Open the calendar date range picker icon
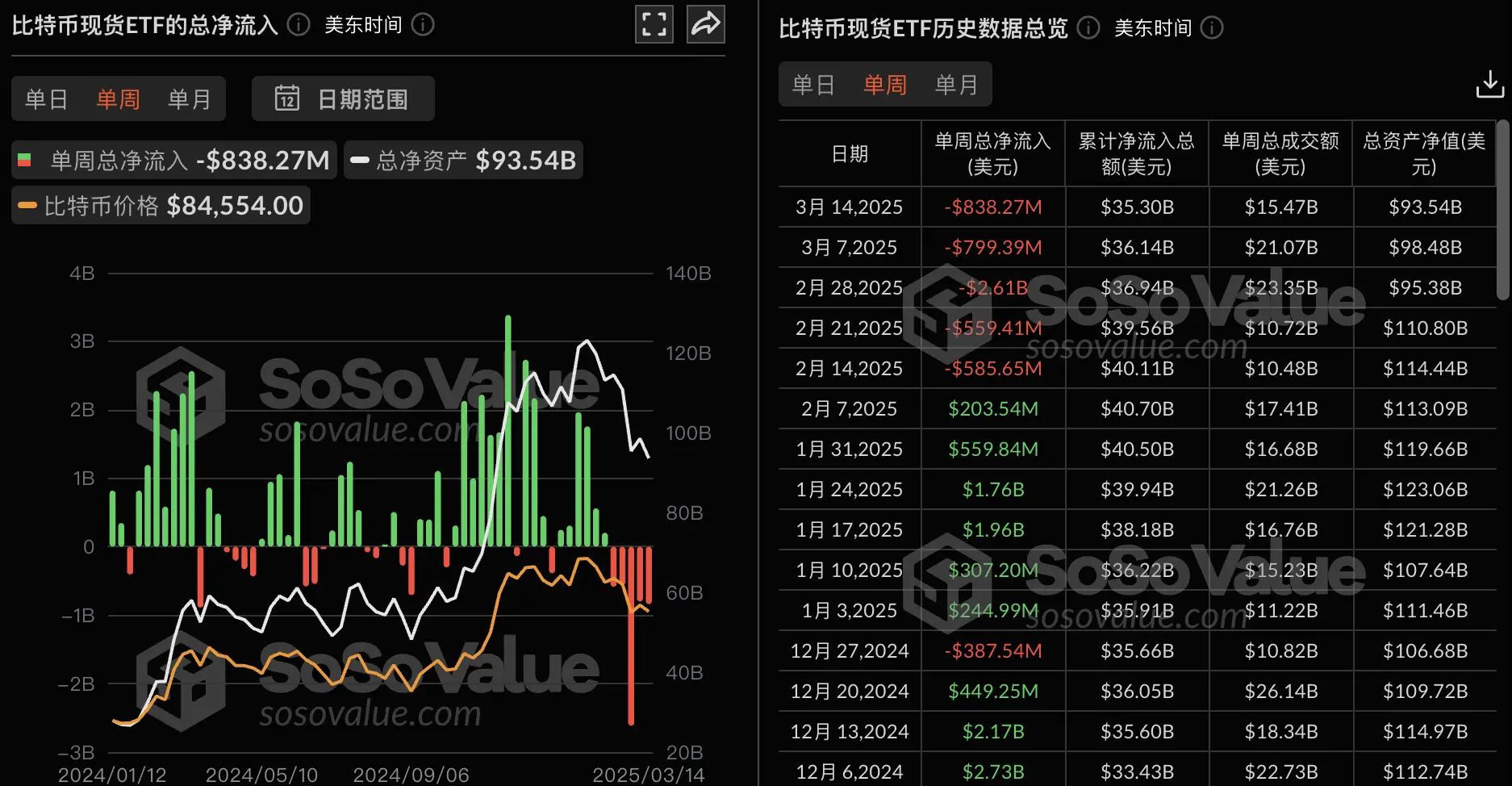The height and width of the screenshot is (786, 1512). pos(288,98)
